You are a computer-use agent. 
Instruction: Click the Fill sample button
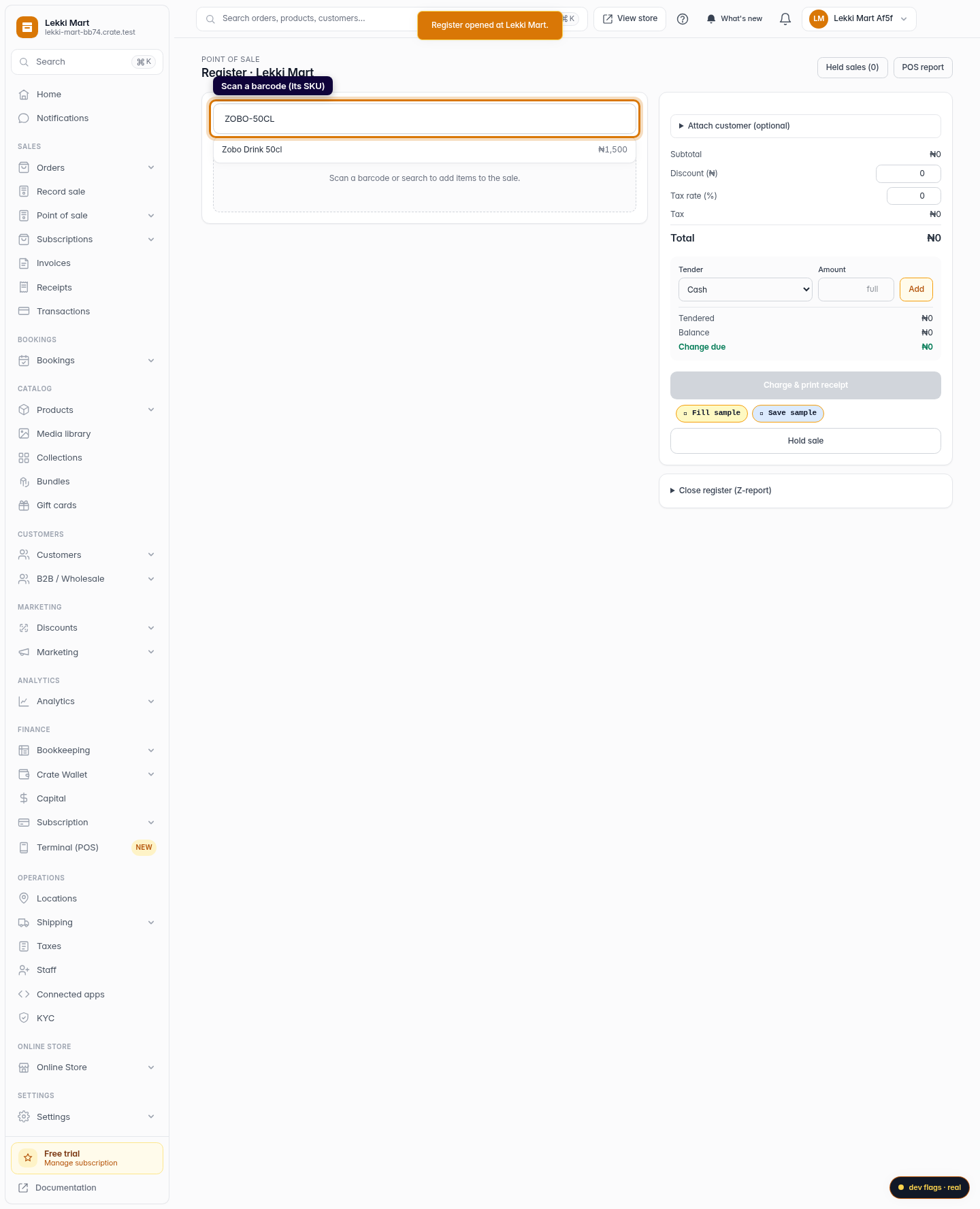click(712, 413)
